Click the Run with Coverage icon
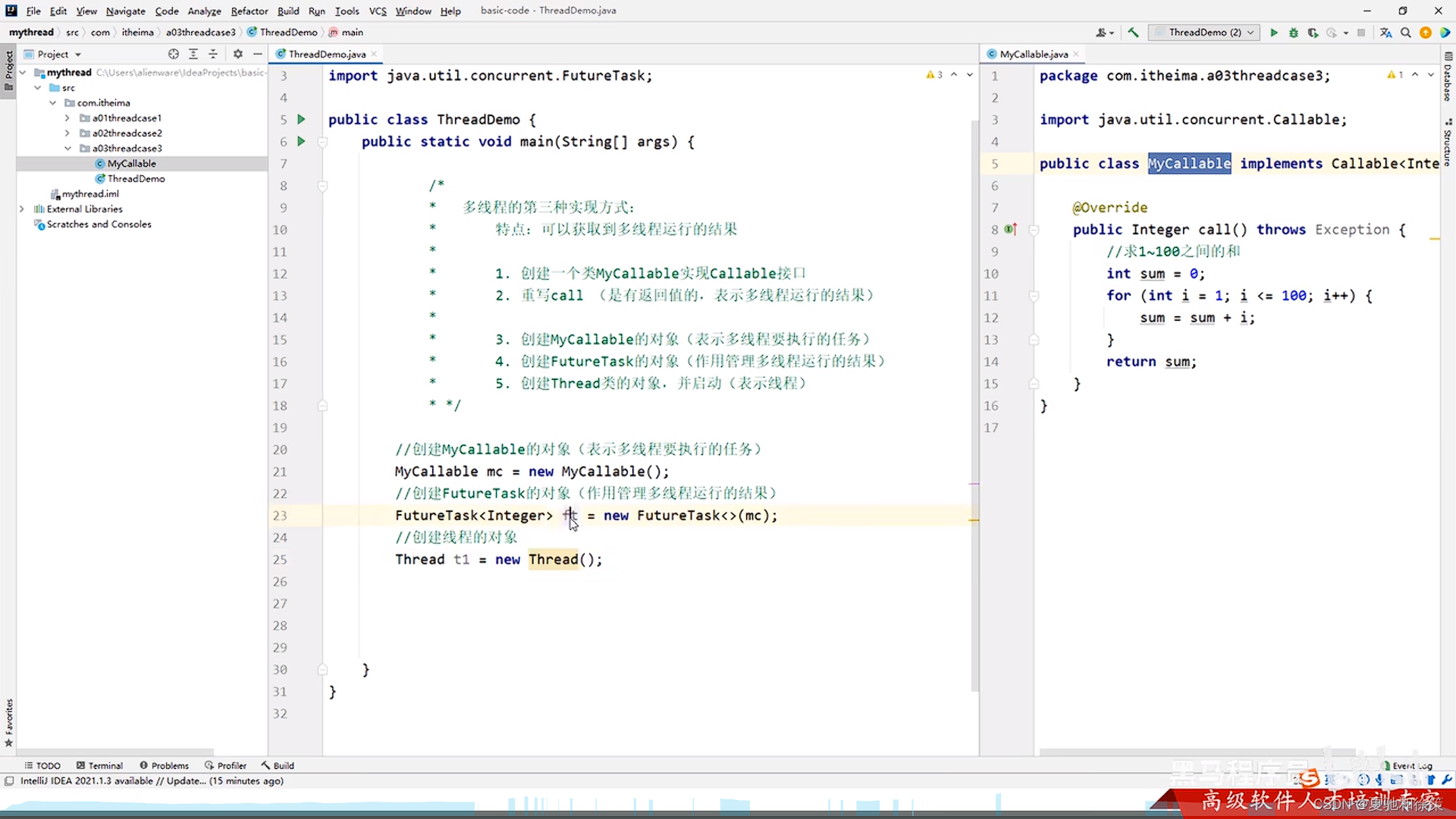 pos(1313,33)
